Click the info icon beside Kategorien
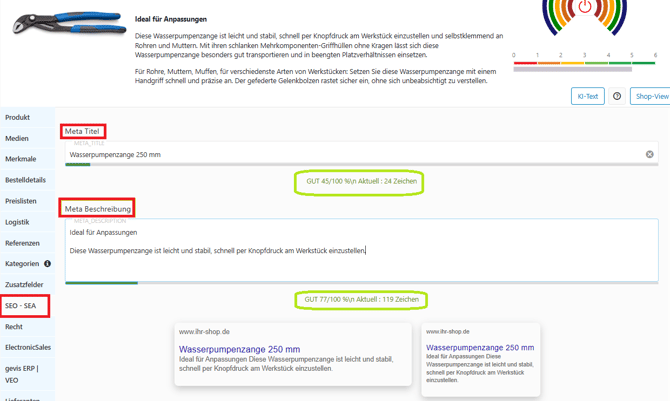Screen dimensions: 670x401 [x=47, y=264]
